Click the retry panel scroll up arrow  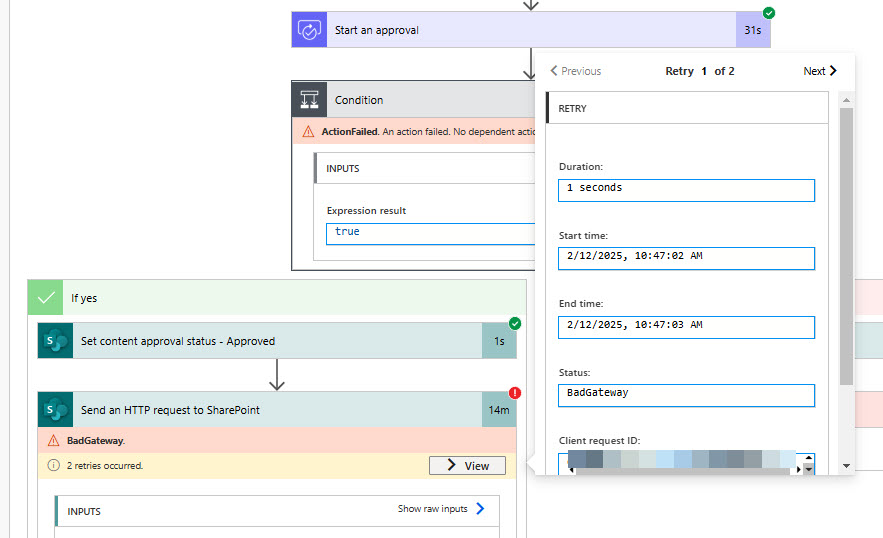pos(846,100)
